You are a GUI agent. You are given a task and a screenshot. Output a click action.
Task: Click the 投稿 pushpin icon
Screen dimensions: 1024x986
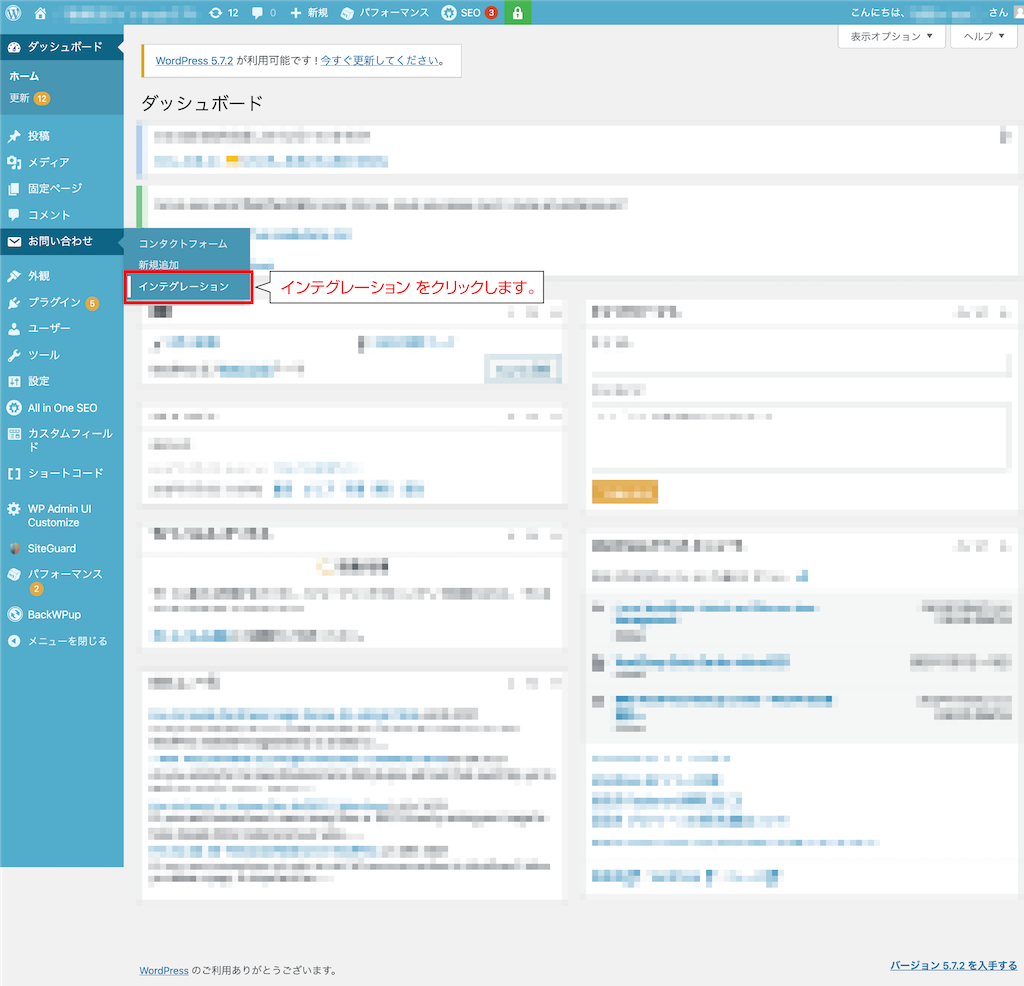(14, 136)
